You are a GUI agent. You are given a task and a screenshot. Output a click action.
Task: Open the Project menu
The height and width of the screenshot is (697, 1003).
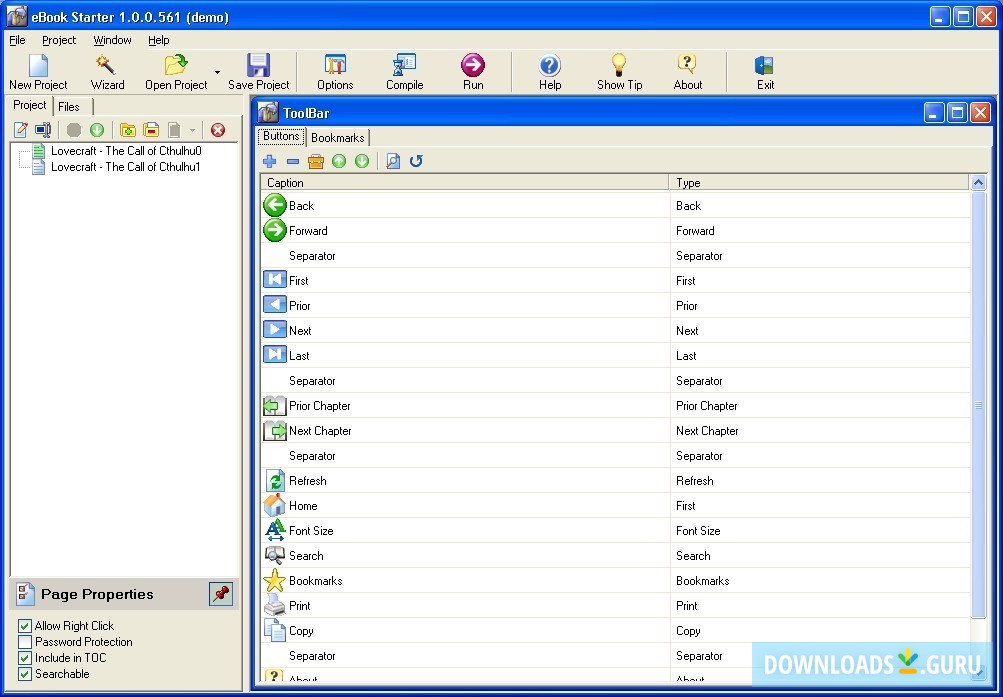tap(59, 40)
